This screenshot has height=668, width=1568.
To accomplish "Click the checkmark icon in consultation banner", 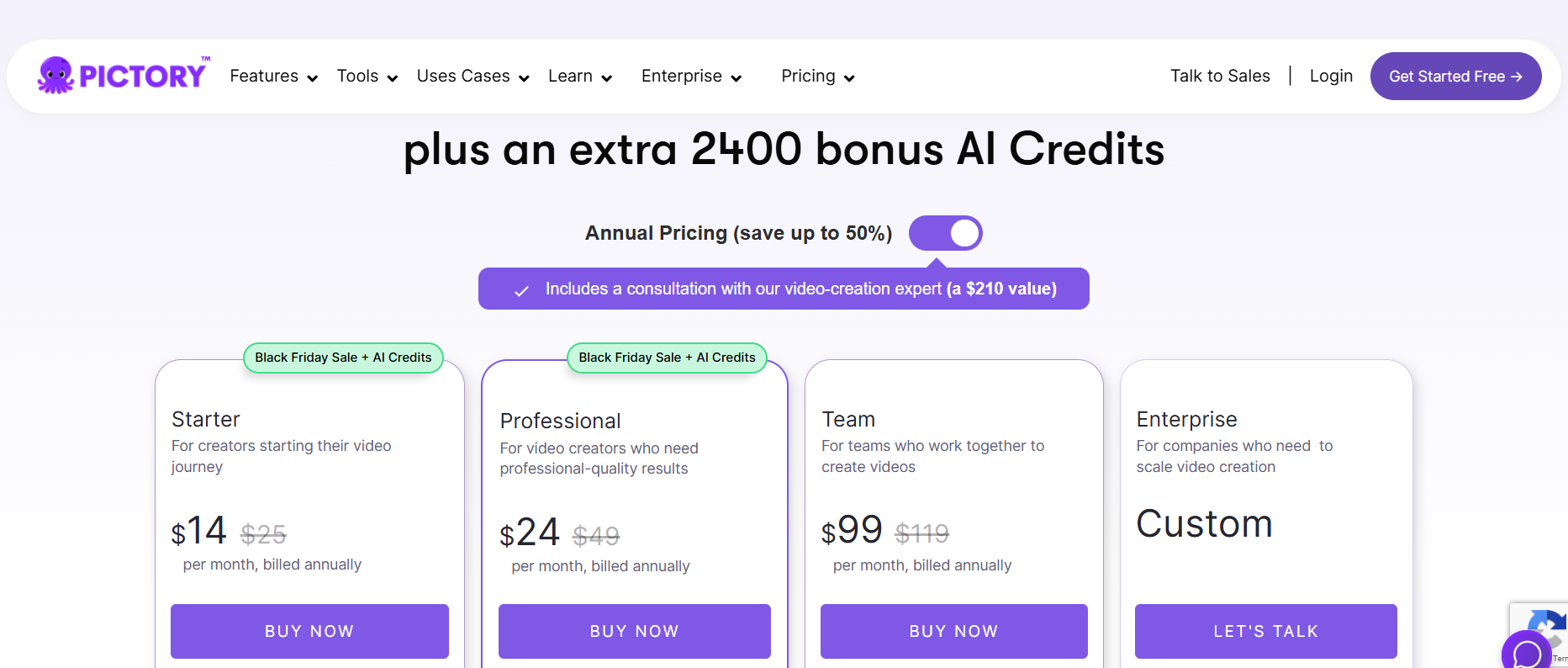I will point(521,290).
